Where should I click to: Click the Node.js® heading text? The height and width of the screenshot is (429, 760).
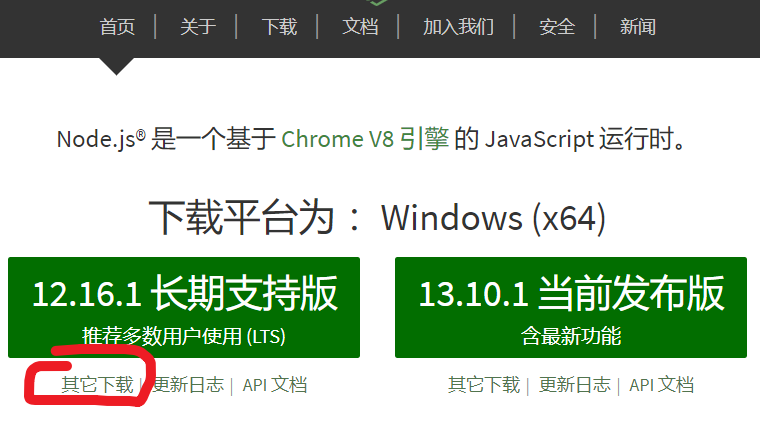(101, 139)
